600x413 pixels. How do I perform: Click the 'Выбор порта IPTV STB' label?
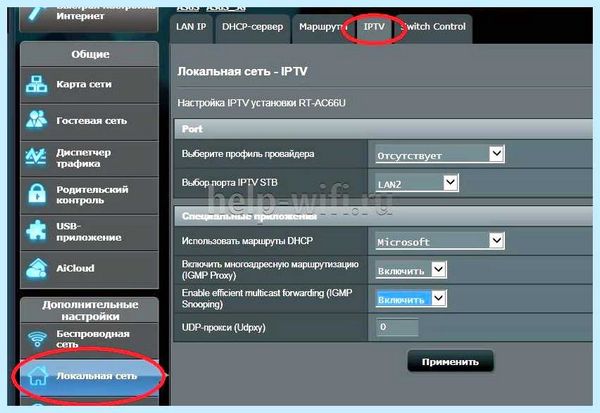click(x=230, y=183)
